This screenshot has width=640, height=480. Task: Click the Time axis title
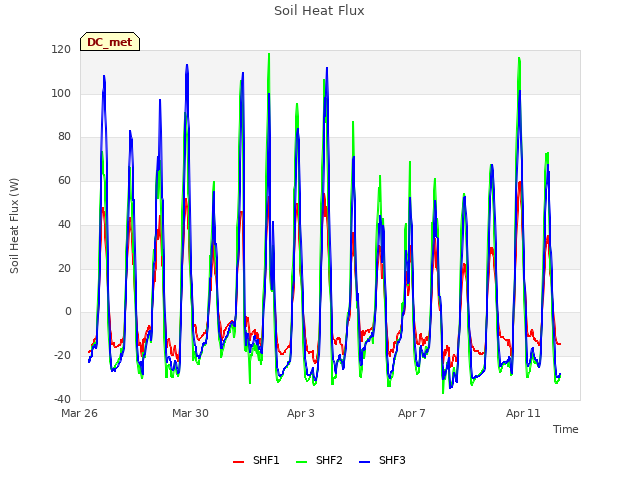point(565,429)
